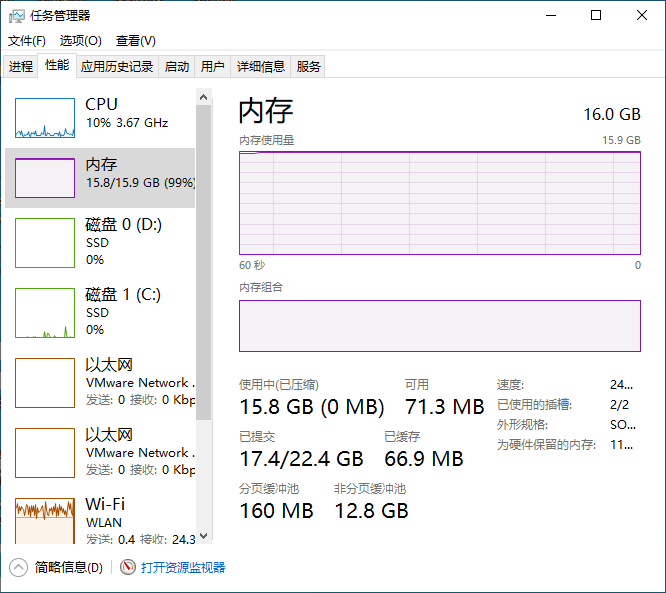Open the 选项(O) menu
The width and height of the screenshot is (666, 593).
click(x=80, y=41)
